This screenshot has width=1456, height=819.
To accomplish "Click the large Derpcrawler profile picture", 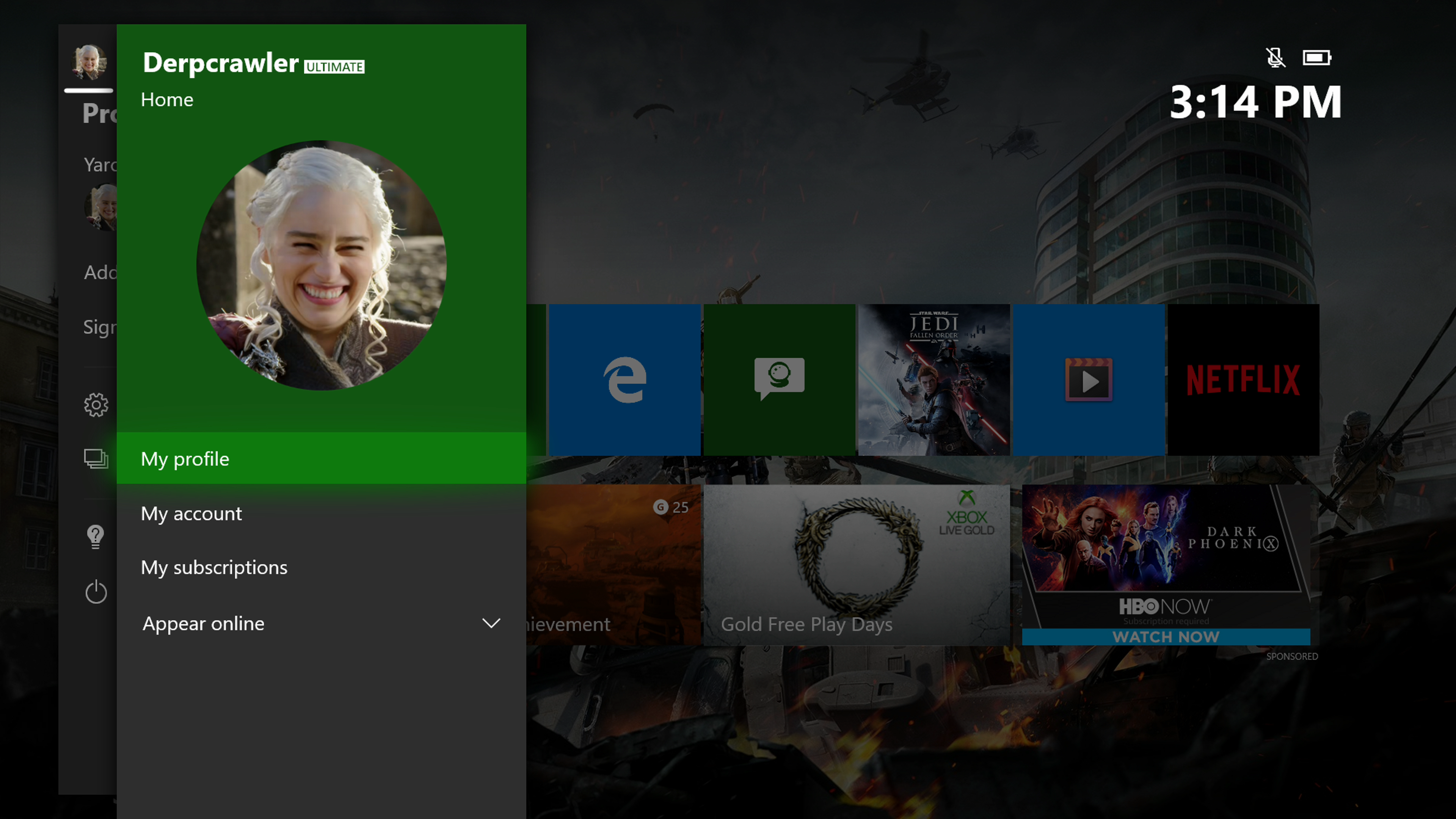I will 321,265.
